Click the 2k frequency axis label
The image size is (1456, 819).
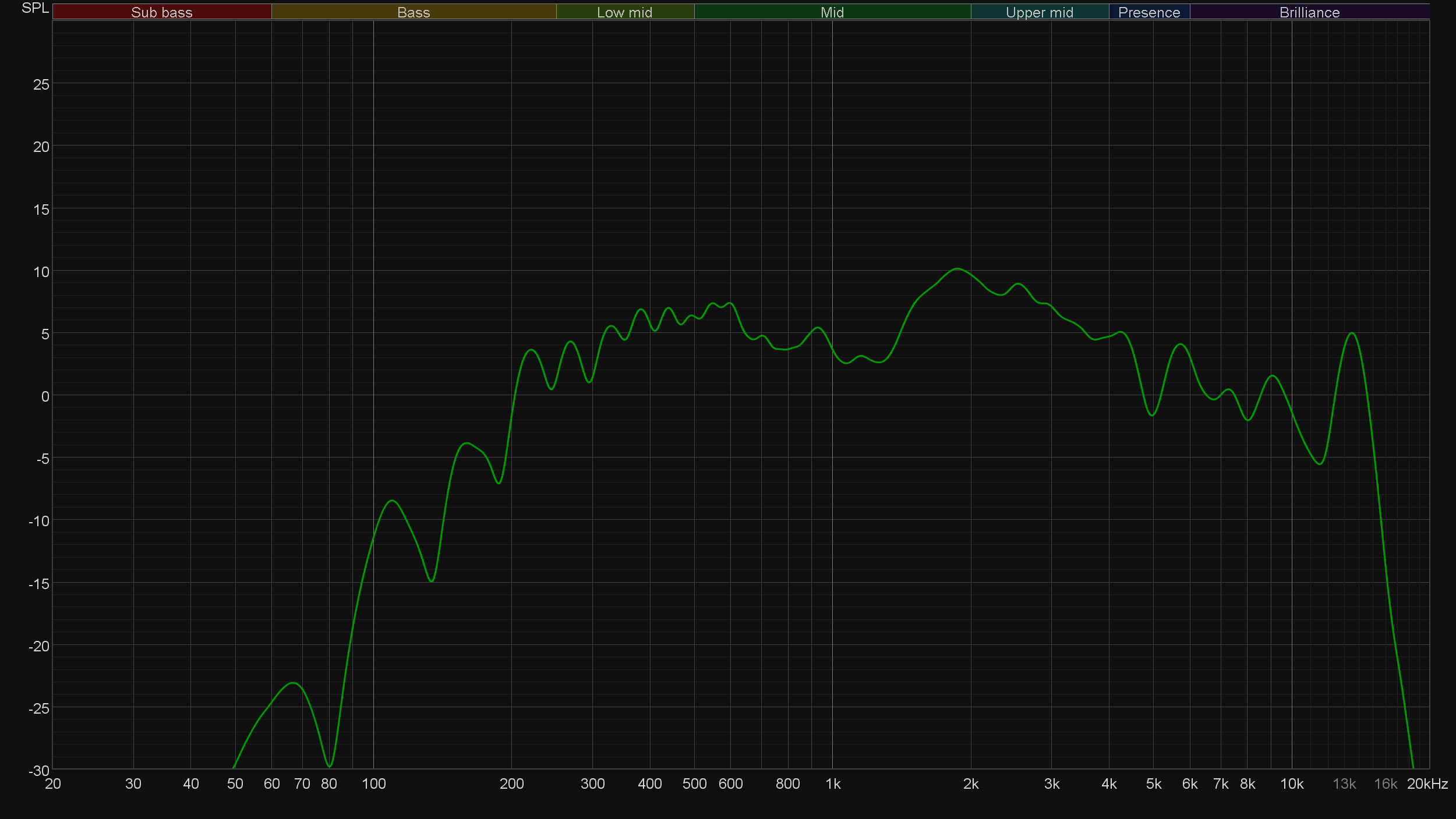971,784
